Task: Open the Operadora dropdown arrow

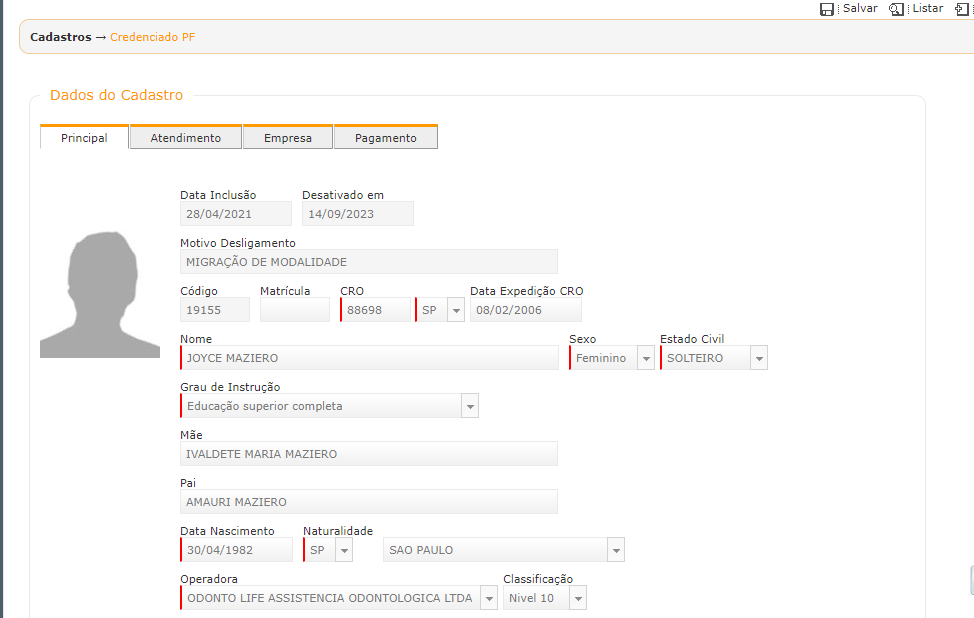Action: tap(489, 599)
